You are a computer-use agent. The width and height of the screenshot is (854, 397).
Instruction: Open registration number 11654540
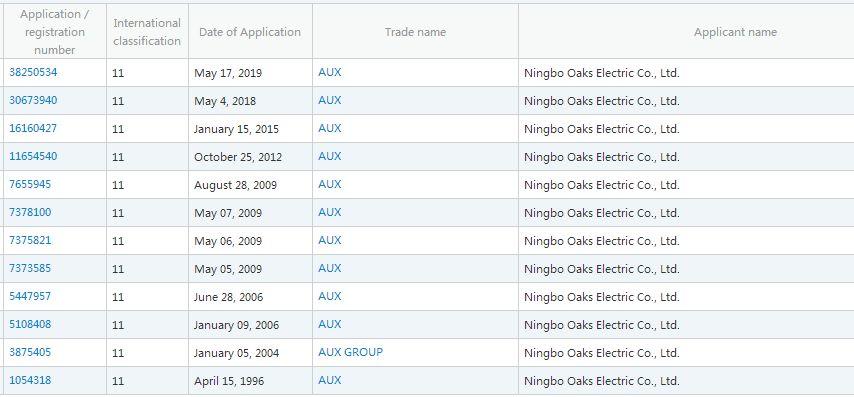[33, 156]
